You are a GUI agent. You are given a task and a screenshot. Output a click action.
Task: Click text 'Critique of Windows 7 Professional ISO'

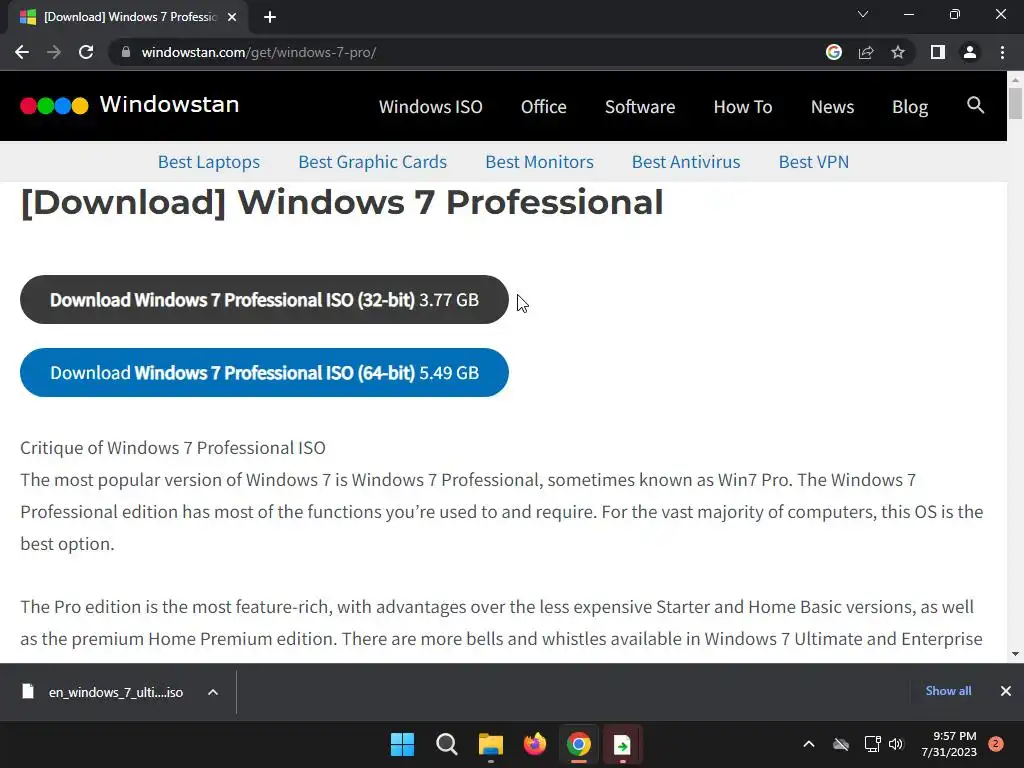[x=173, y=448]
